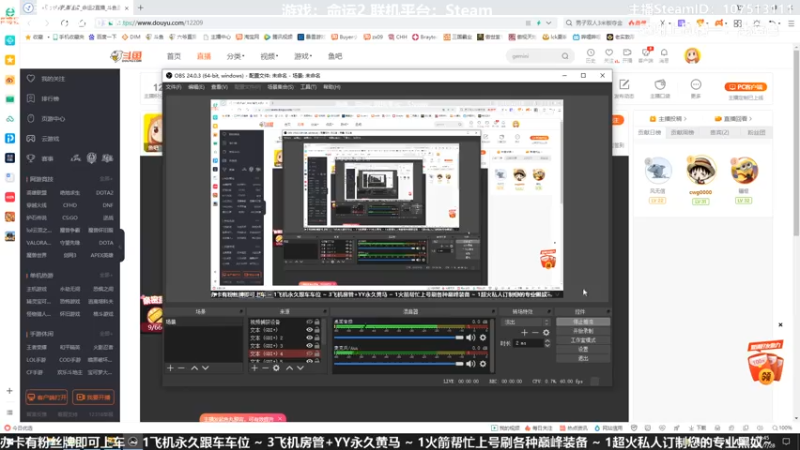
Task: Hide the first 文本 (GDI+) source
Action: [x=309, y=330]
